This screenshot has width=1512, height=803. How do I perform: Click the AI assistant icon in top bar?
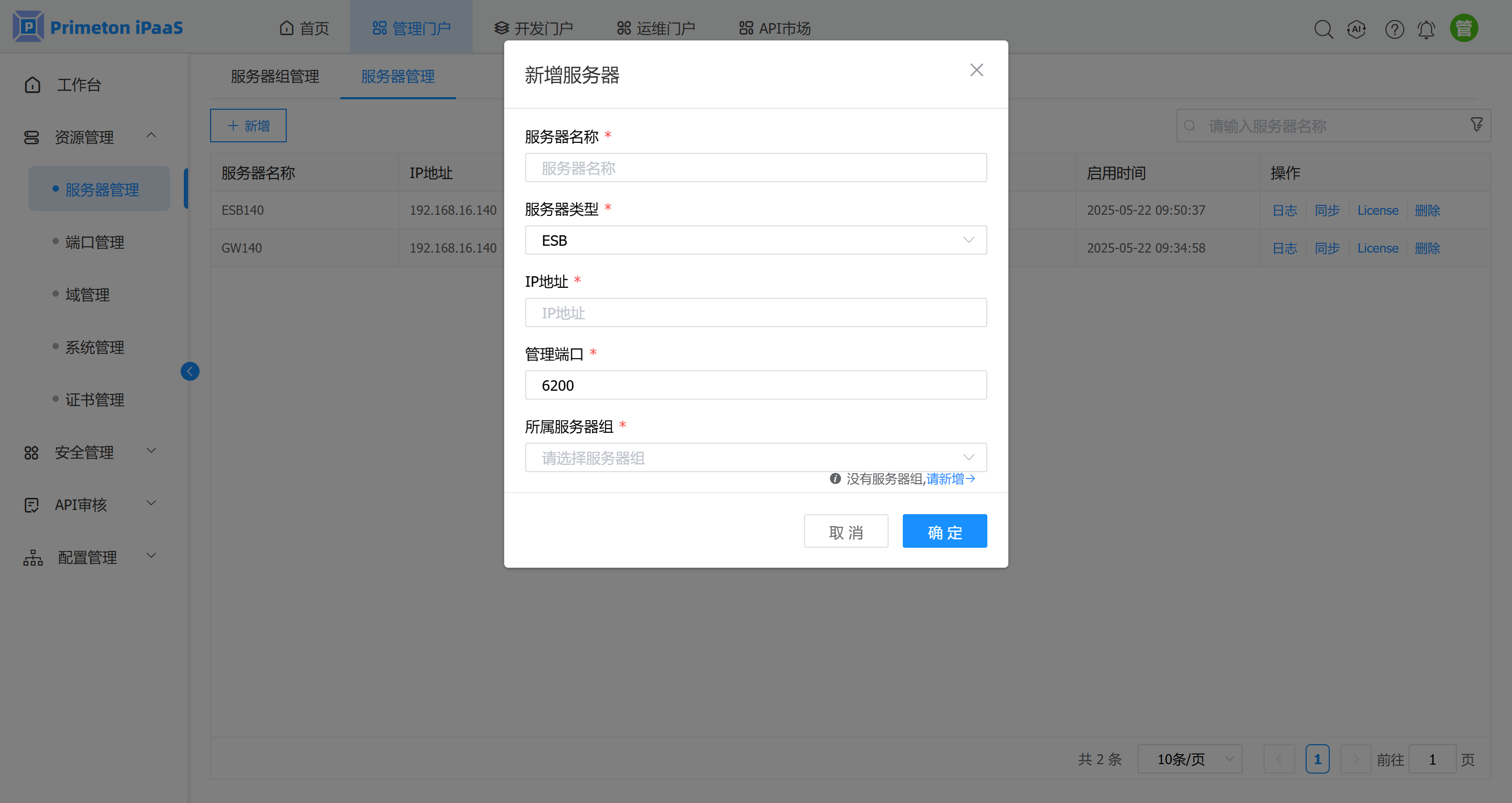(x=1357, y=29)
